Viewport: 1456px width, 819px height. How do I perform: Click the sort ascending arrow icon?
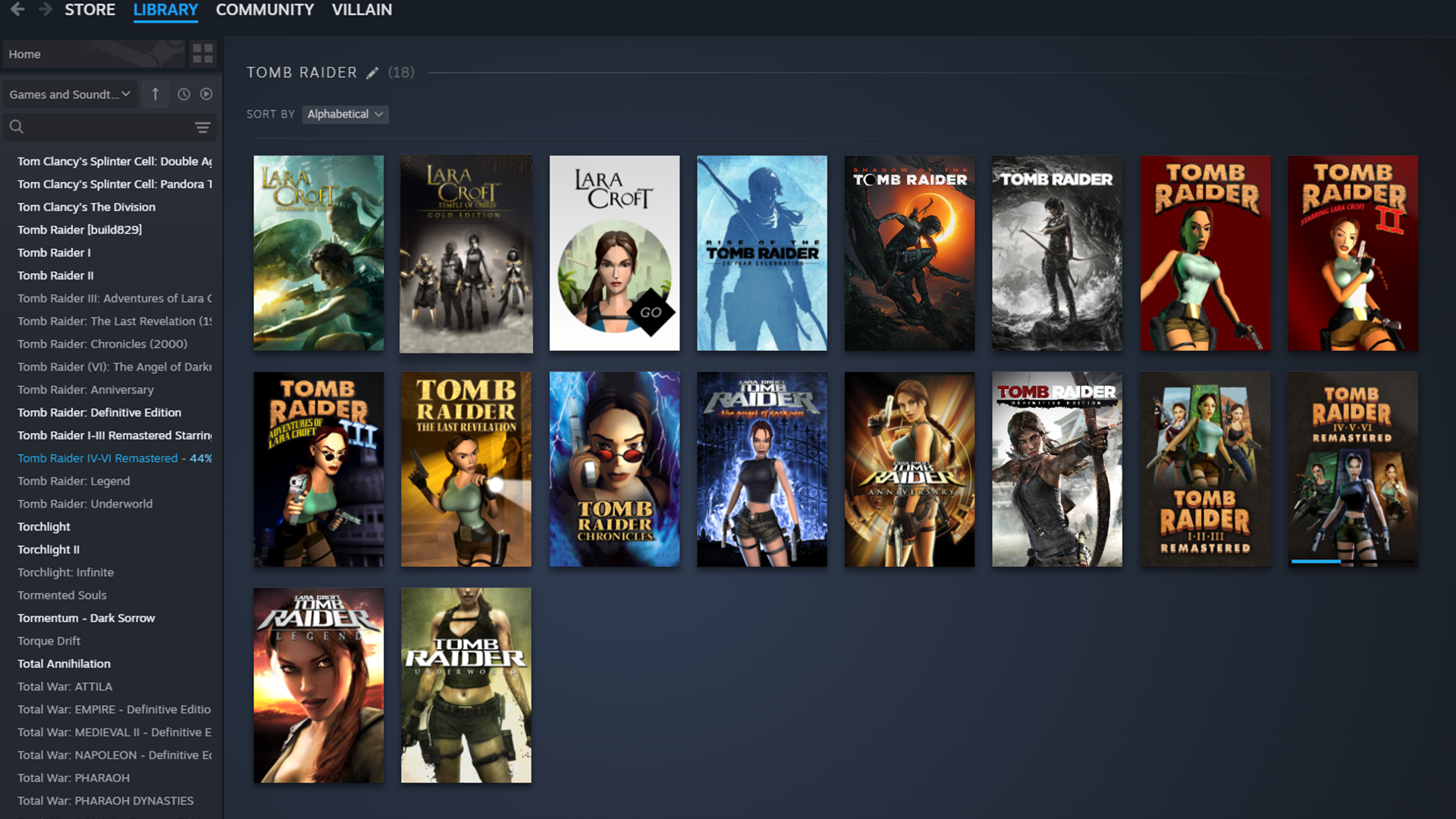(155, 94)
